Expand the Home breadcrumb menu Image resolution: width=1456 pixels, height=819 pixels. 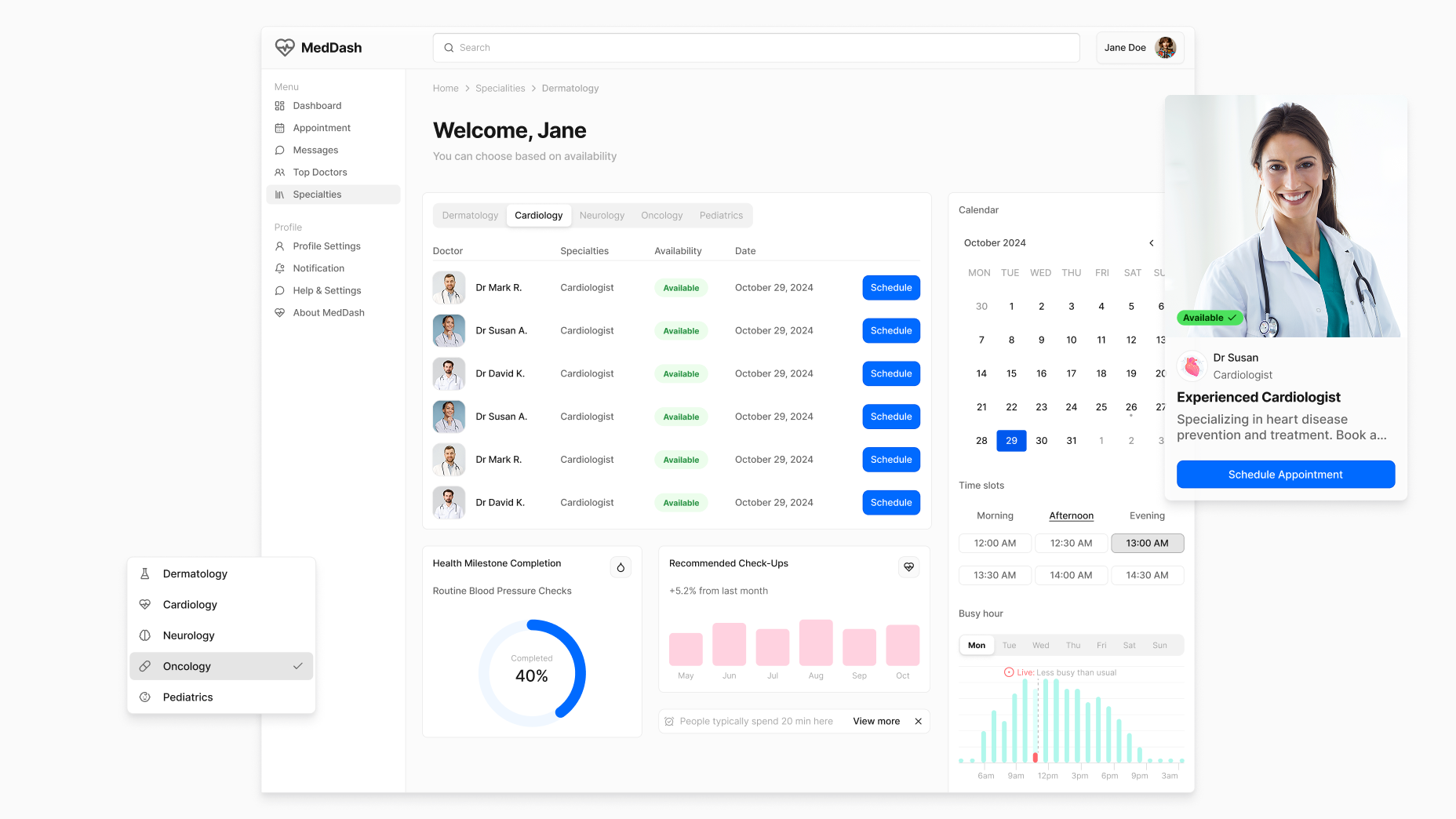coord(445,88)
